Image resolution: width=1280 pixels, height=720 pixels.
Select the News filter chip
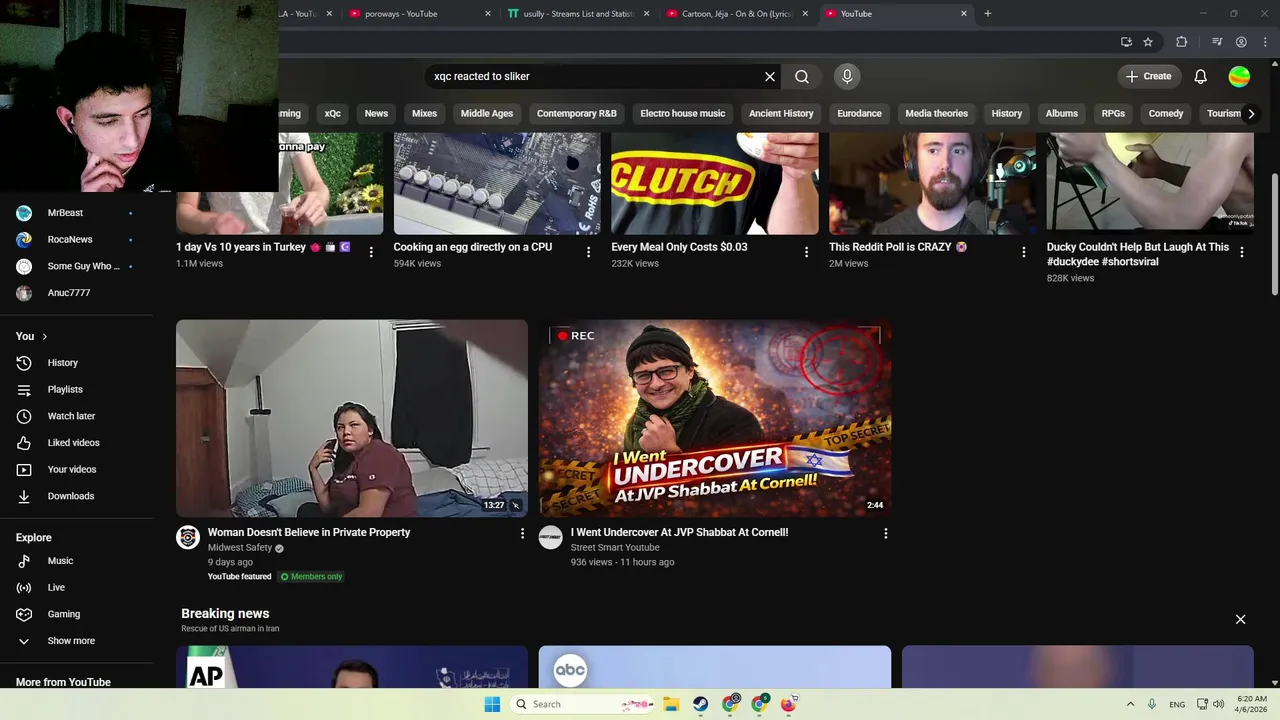[376, 114]
